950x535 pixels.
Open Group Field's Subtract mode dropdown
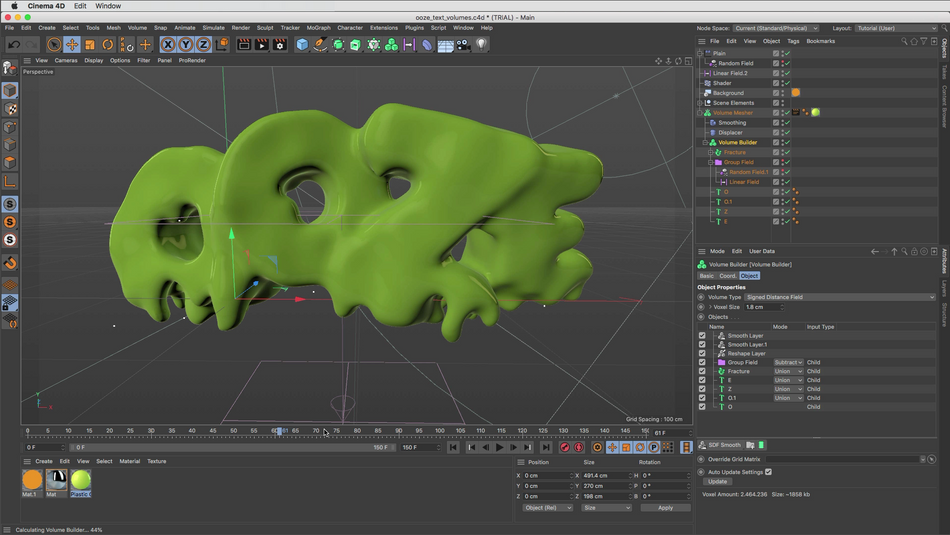[788, 363]
